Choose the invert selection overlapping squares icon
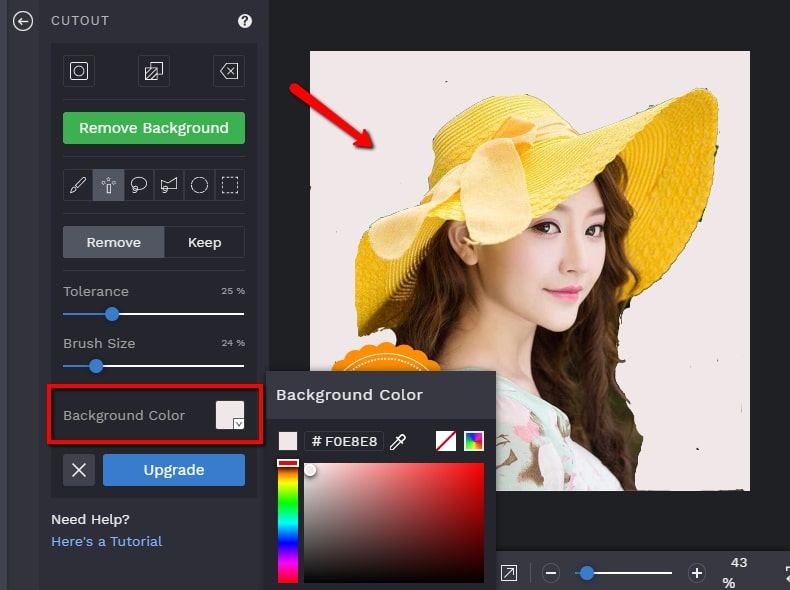The height and width of the screenshot is (590, 790). click(154, 71)
